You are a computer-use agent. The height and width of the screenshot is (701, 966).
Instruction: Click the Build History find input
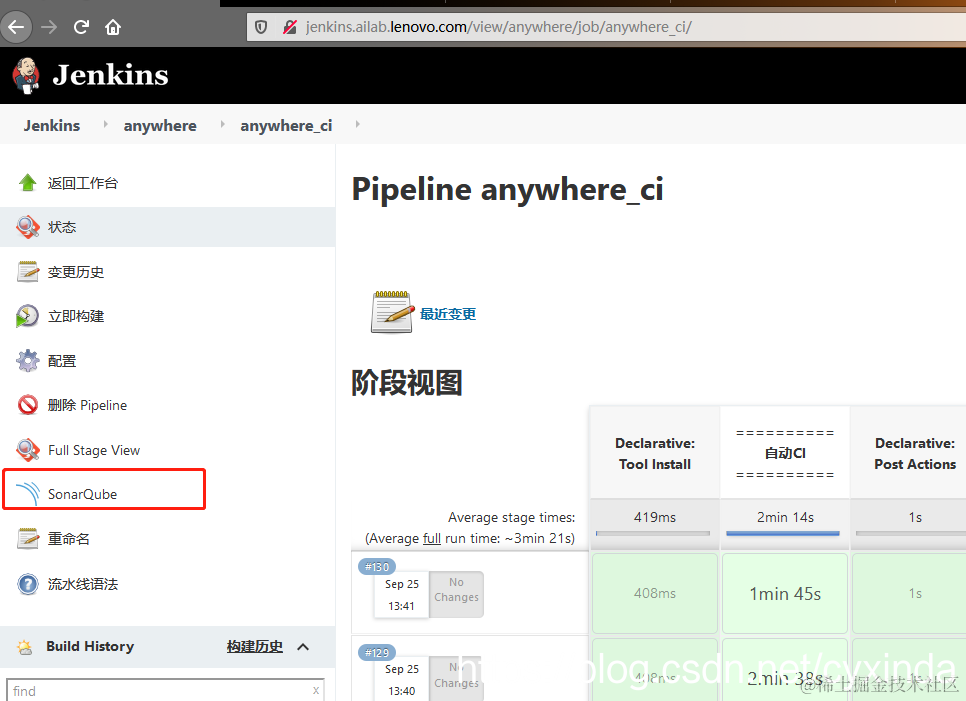coord(164,690)
